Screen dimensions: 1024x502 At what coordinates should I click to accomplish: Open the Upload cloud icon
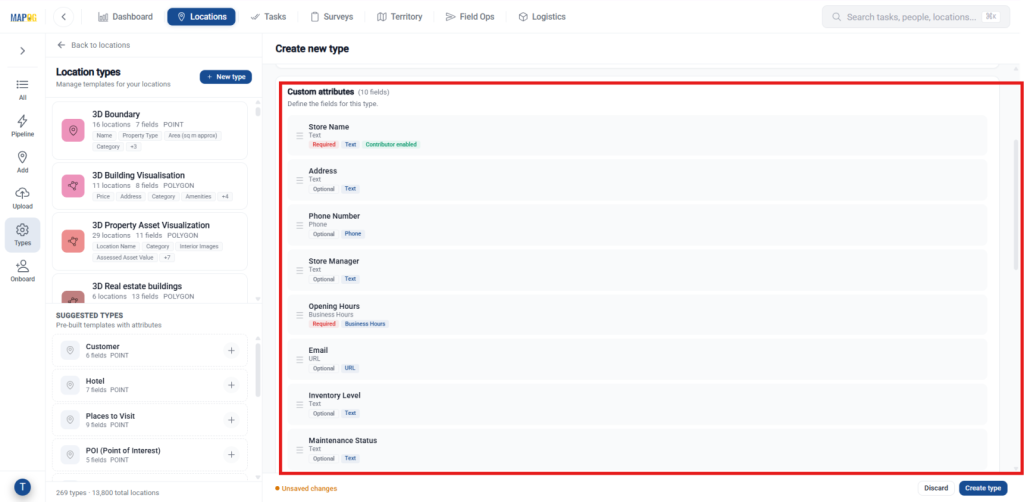pos(23,198)
